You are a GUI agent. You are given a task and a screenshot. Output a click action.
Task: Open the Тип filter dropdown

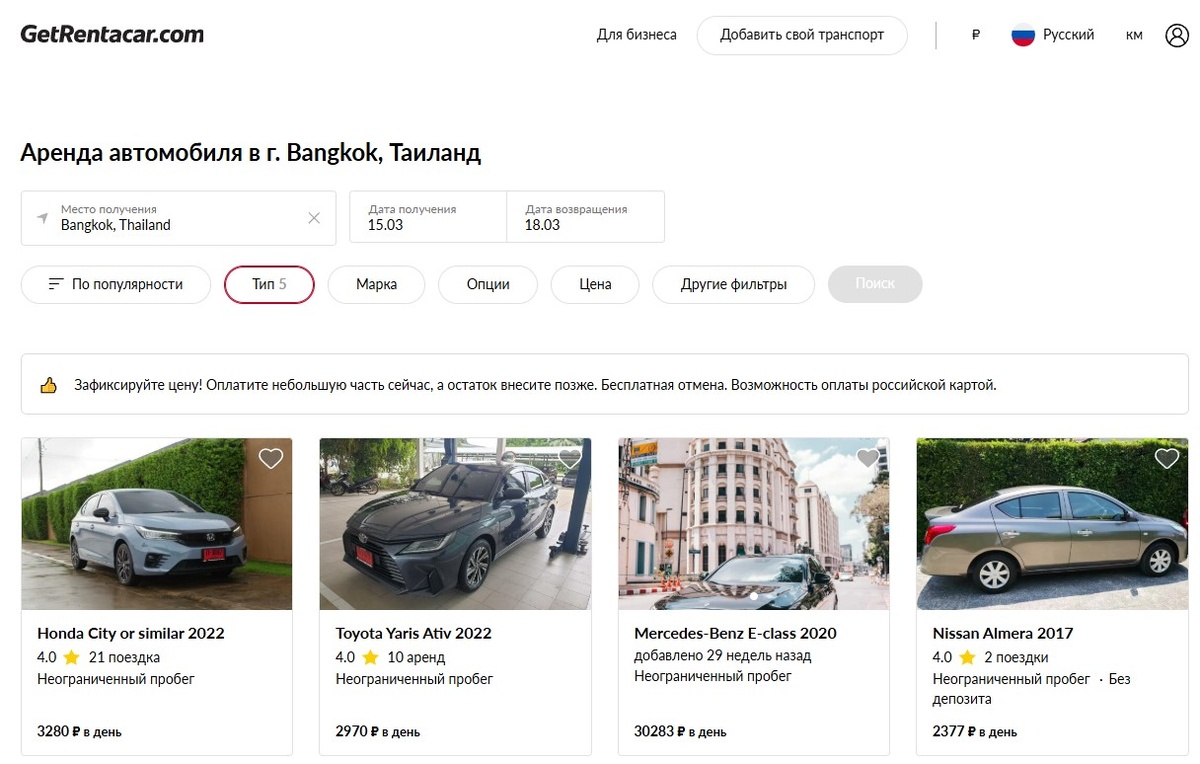tap(269, 284)
